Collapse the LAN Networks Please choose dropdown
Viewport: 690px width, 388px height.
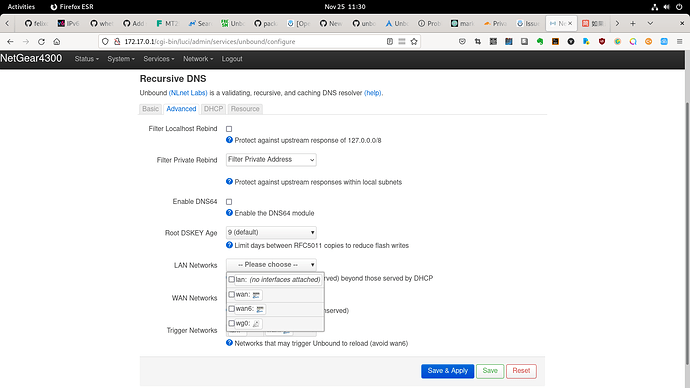(x=271, y=265)
